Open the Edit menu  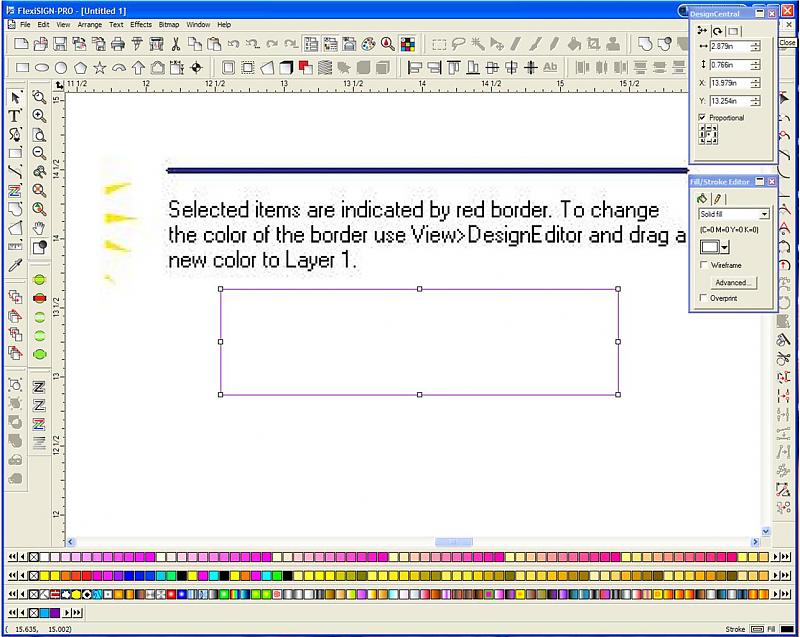click(x=43, y=24)
